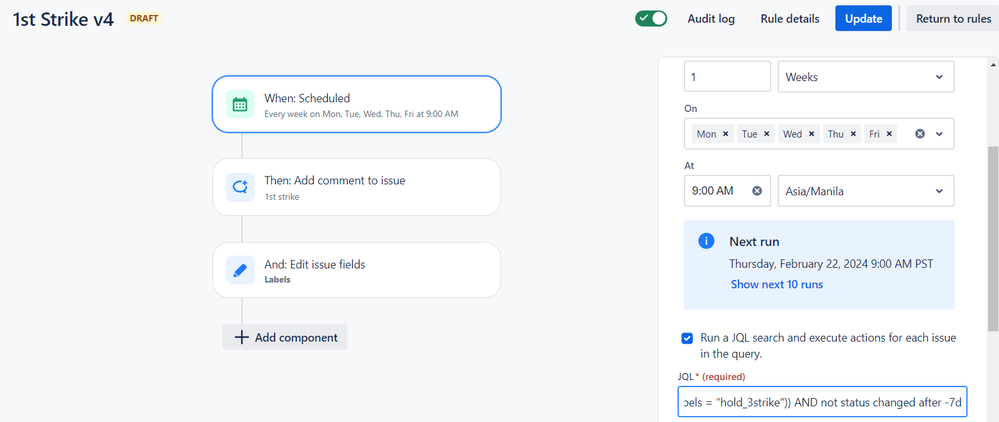Click Show next 10 runs link
Image resolution: width=999 pixels, height=422 pixels.
(777, 284)
